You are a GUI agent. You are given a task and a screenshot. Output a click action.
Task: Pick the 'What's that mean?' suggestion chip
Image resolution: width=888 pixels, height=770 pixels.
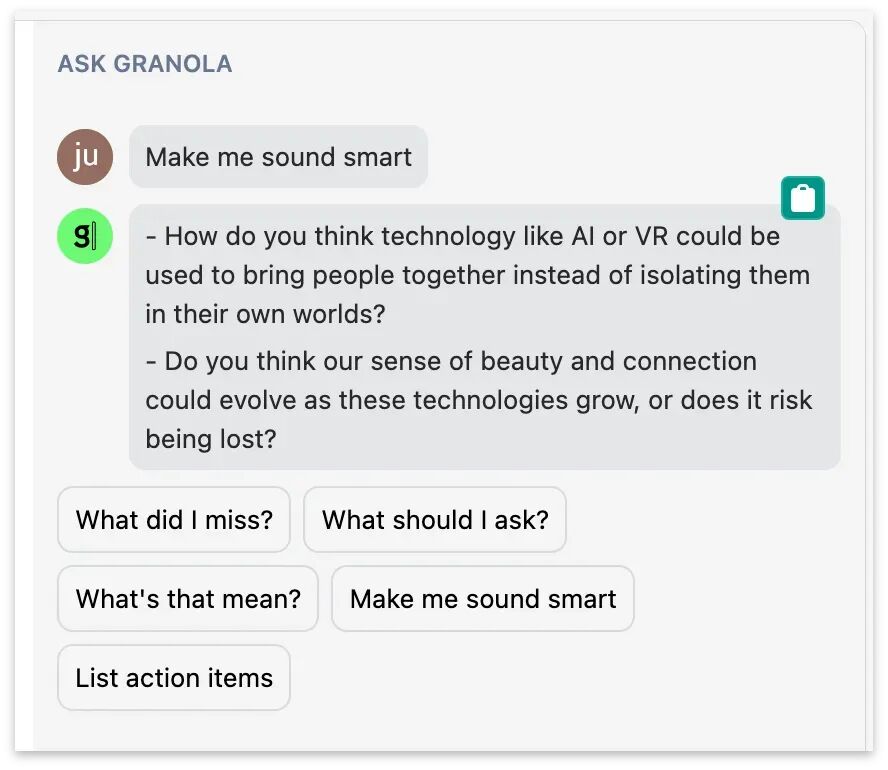coord(188,598)
